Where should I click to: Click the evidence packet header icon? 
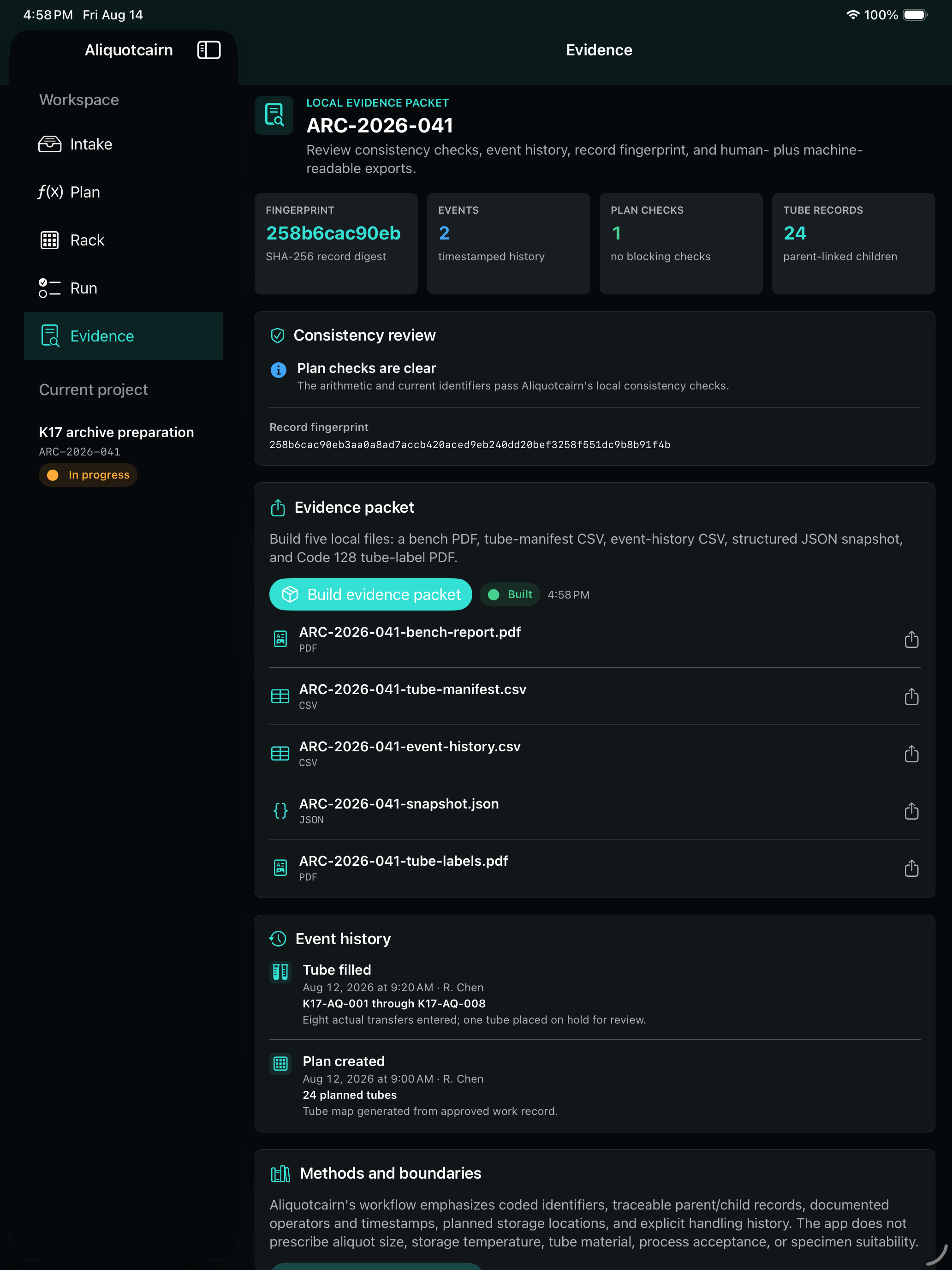click(274, 115)
